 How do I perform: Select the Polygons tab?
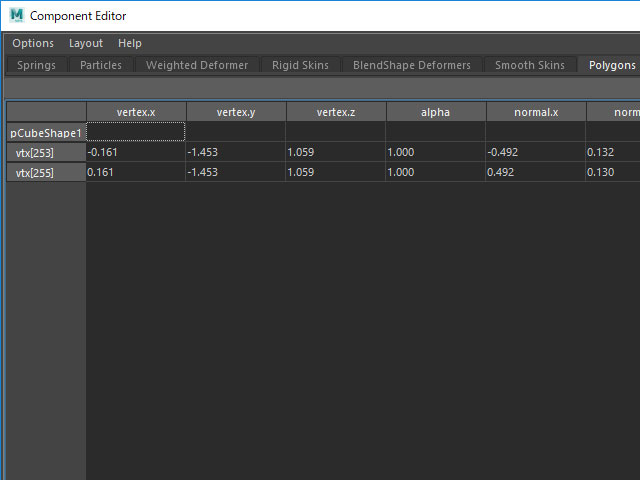click(x=612, y=65)
